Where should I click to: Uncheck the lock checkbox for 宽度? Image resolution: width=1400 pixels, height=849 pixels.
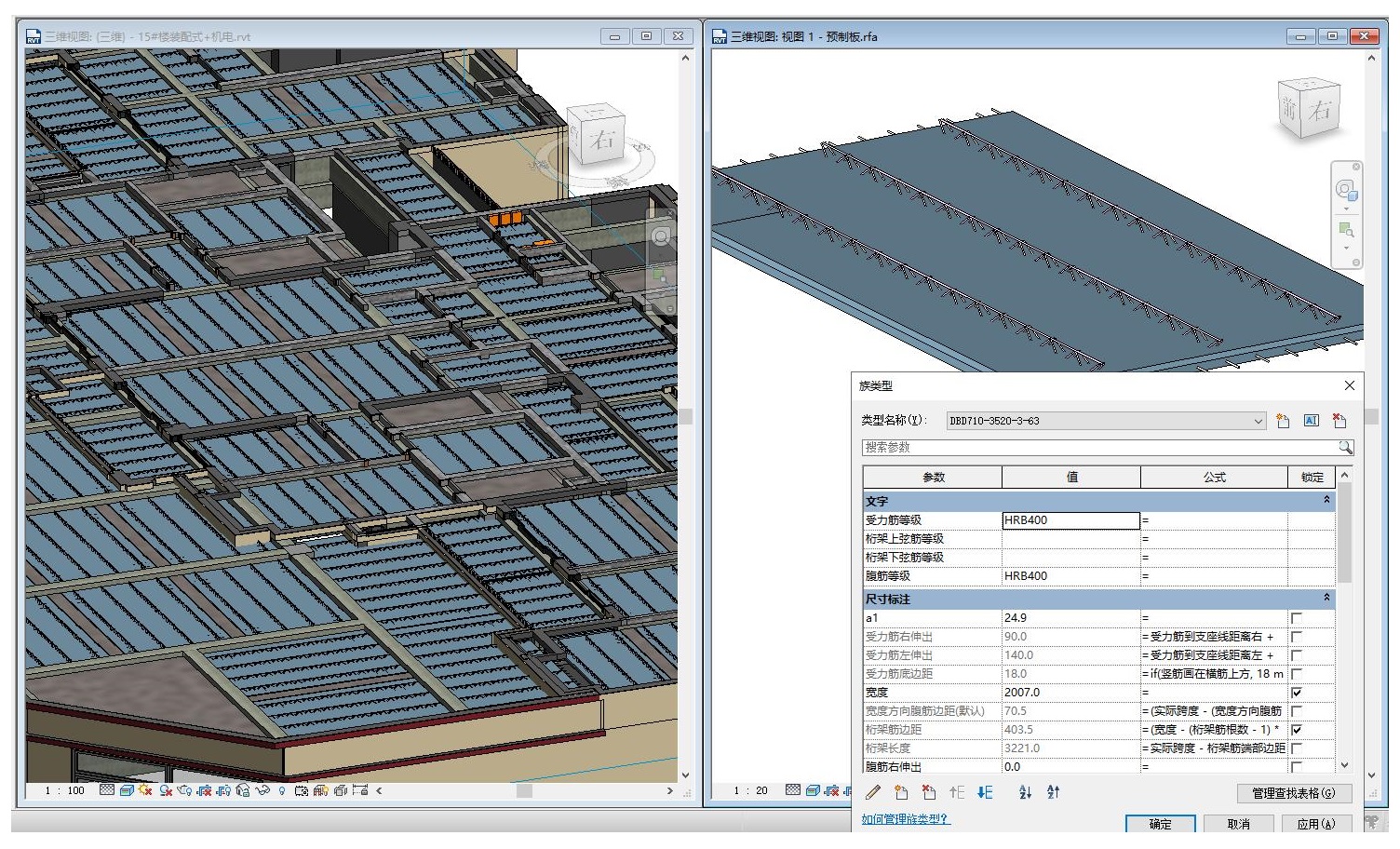1297,693
